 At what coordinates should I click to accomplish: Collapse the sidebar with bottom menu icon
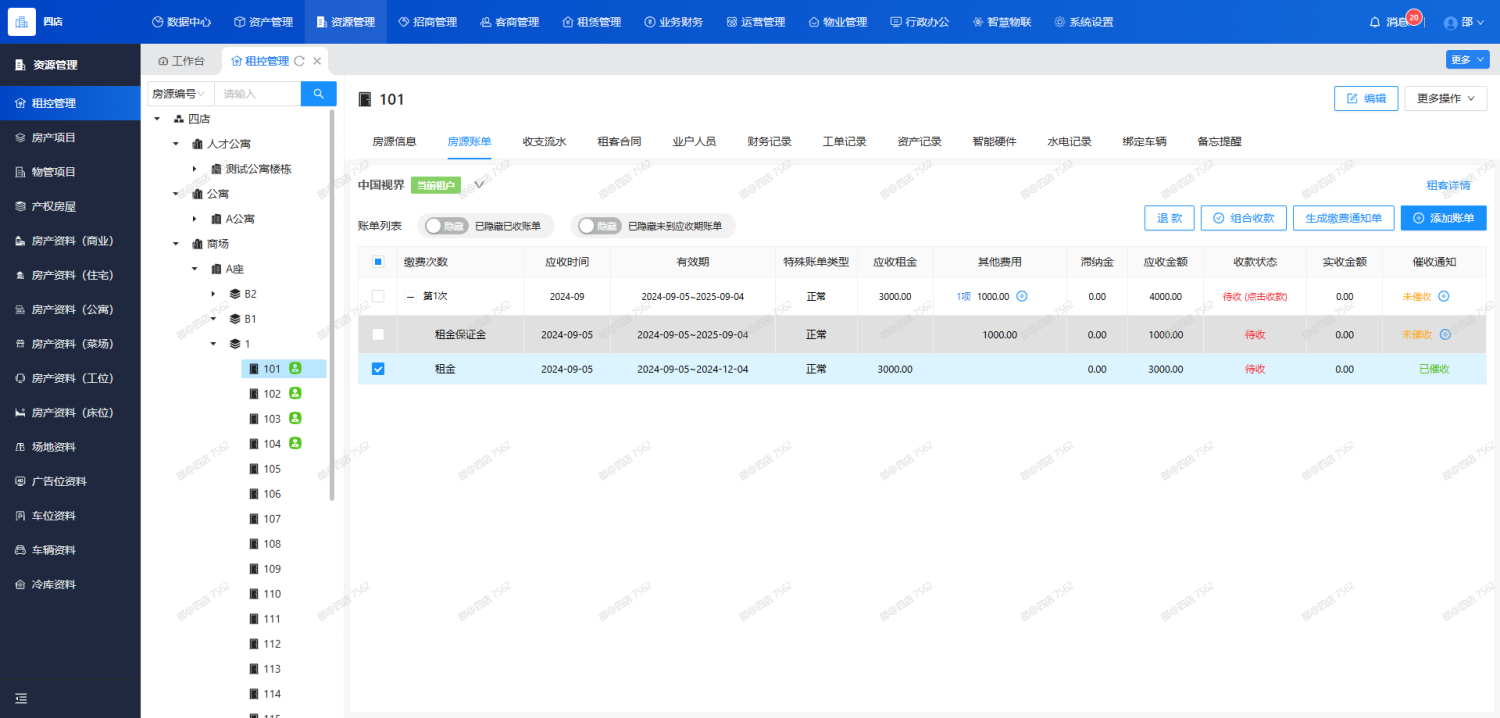point(21,698)
